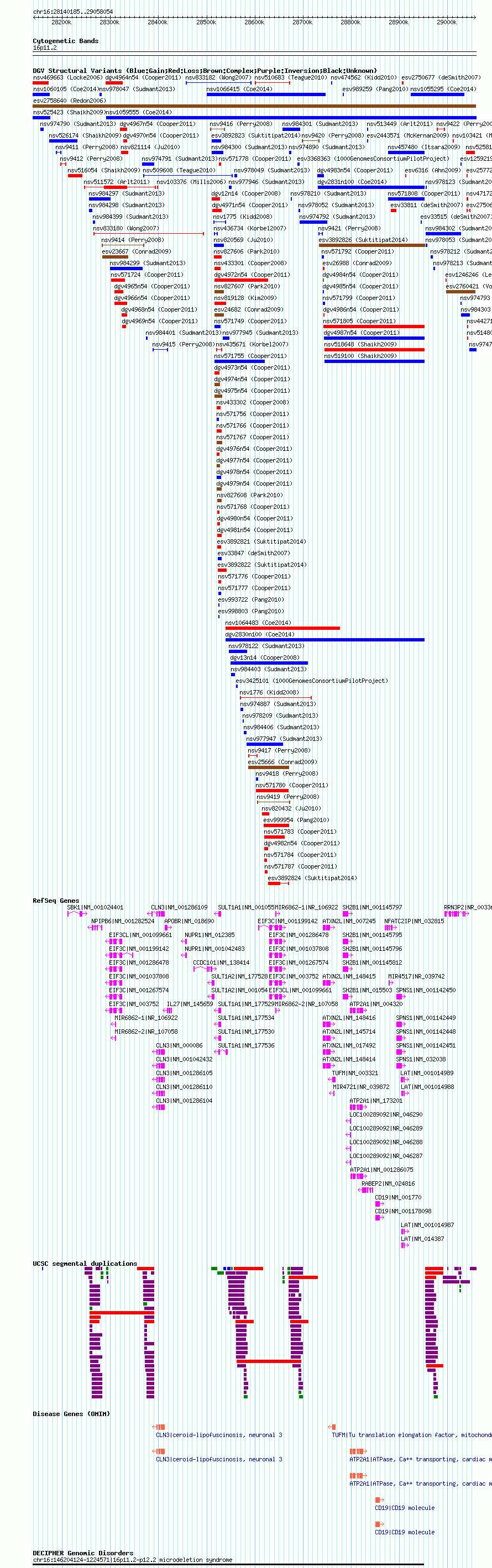The image size is (492, 1568).
Task: Select gene SPNS1|NM_032038
Action: point(421,1059)
